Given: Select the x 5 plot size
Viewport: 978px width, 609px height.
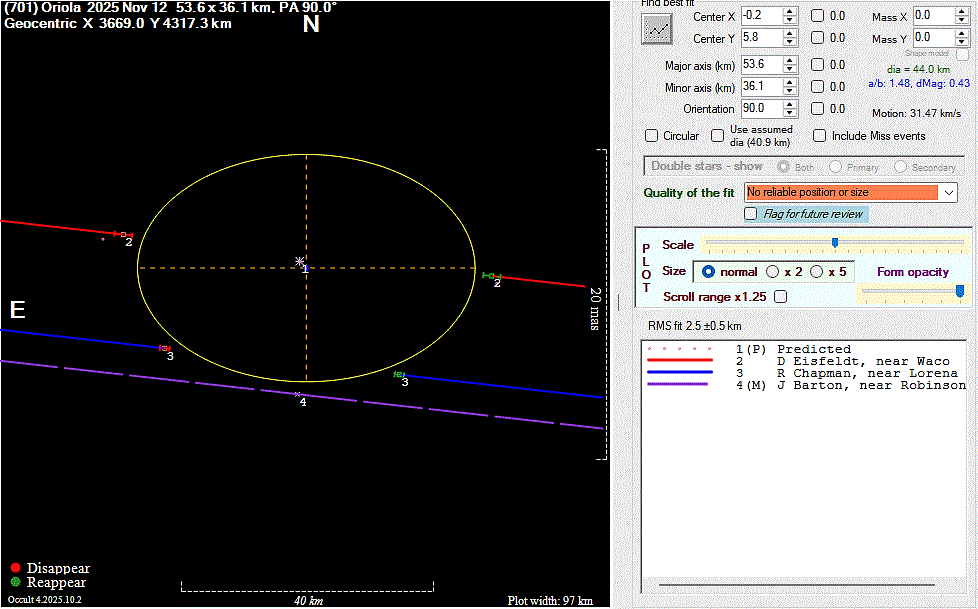Looking at the screenshot, I should (817, 272).
